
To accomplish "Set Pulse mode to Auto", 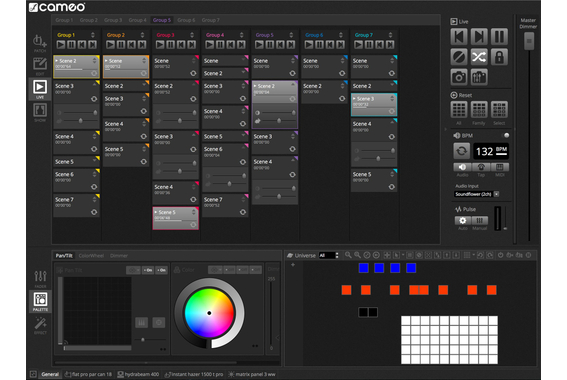I will (x=462, y=221).
